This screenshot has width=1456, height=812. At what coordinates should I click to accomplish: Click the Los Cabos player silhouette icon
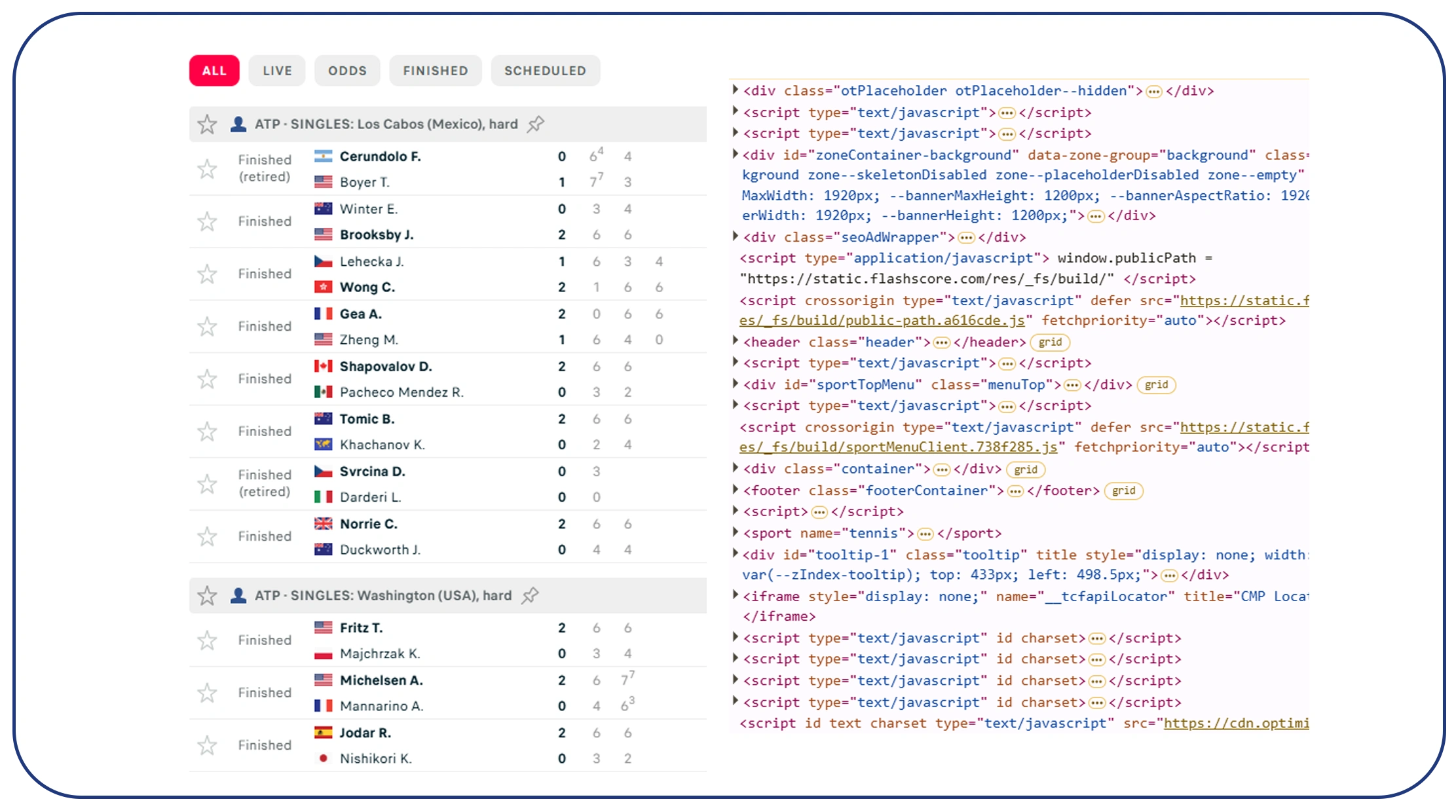pos(238,124)
